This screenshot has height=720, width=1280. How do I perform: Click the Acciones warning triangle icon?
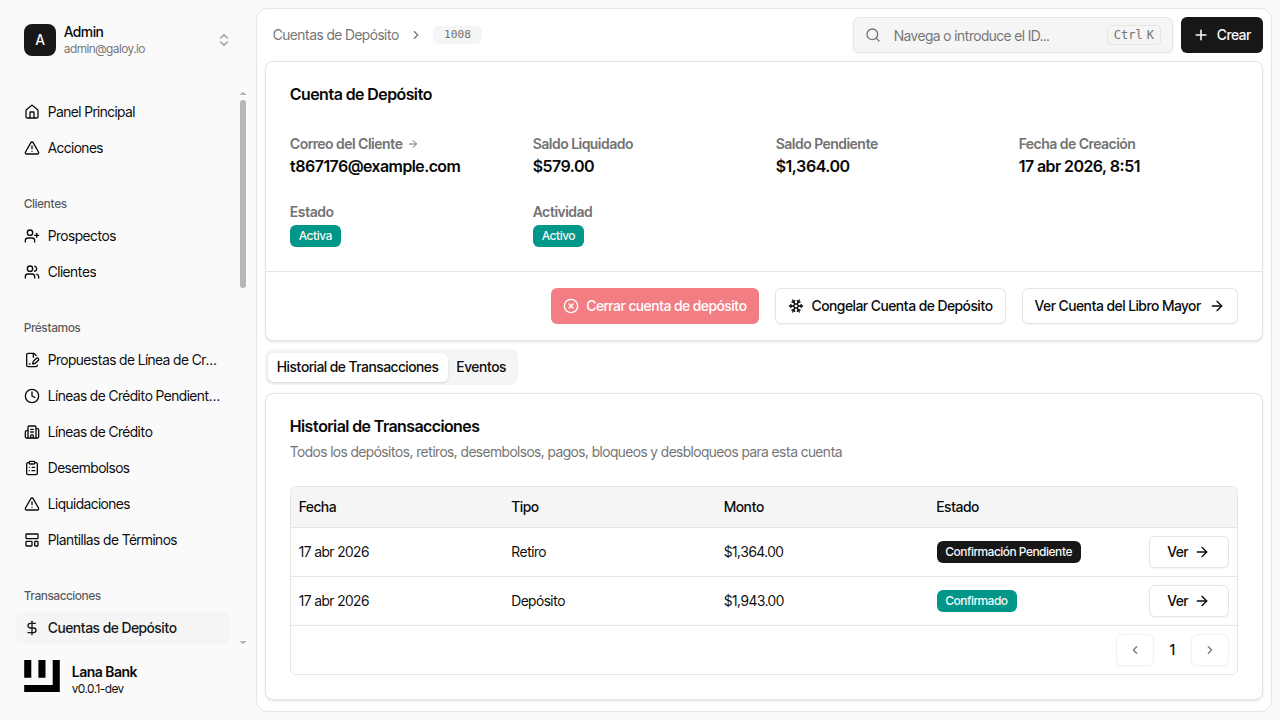coord(32,148)
